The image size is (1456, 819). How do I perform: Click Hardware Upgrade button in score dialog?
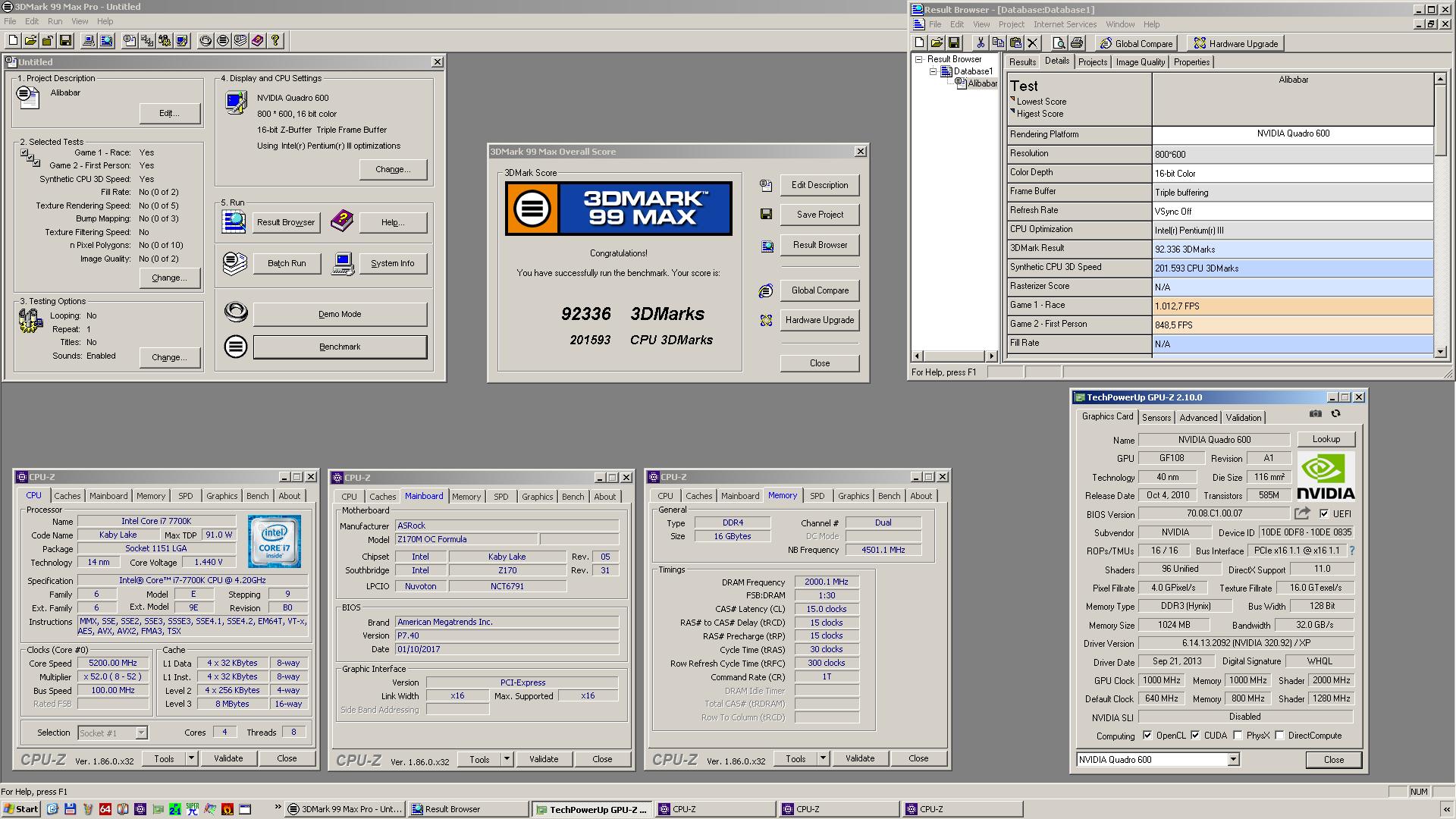pyautogui.click(x=820, y=320)
